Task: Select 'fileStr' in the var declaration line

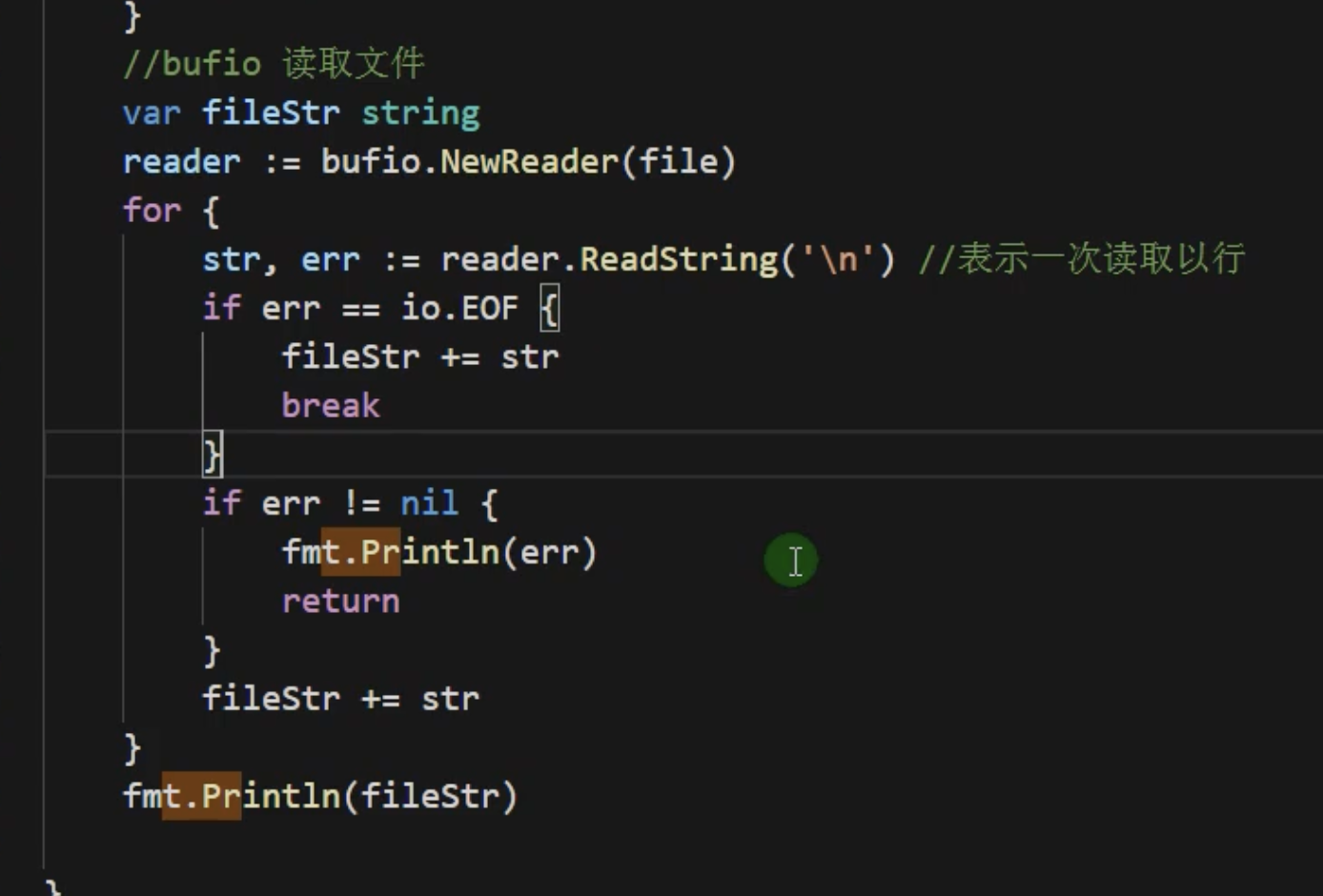Action: tap(271, 112)
